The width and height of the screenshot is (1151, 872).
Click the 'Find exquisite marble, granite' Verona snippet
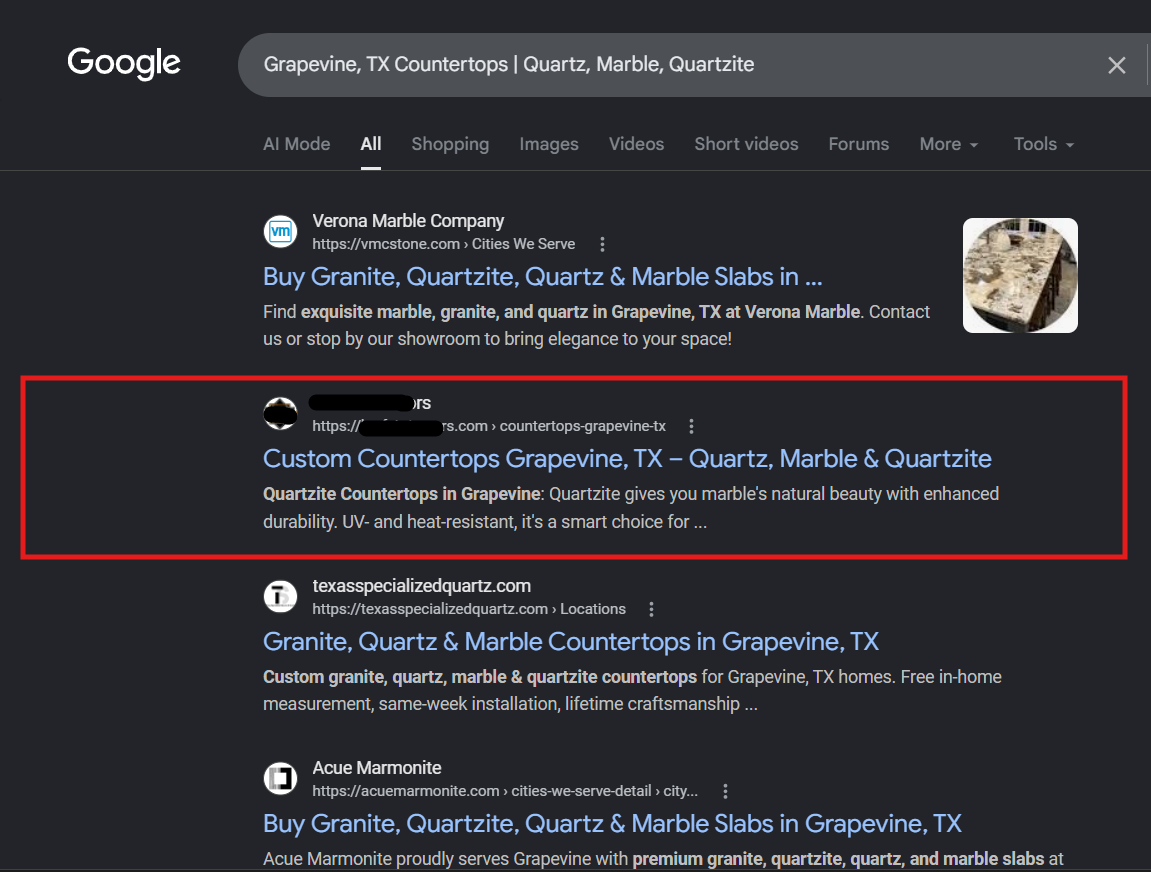click(x=596, y=325)
